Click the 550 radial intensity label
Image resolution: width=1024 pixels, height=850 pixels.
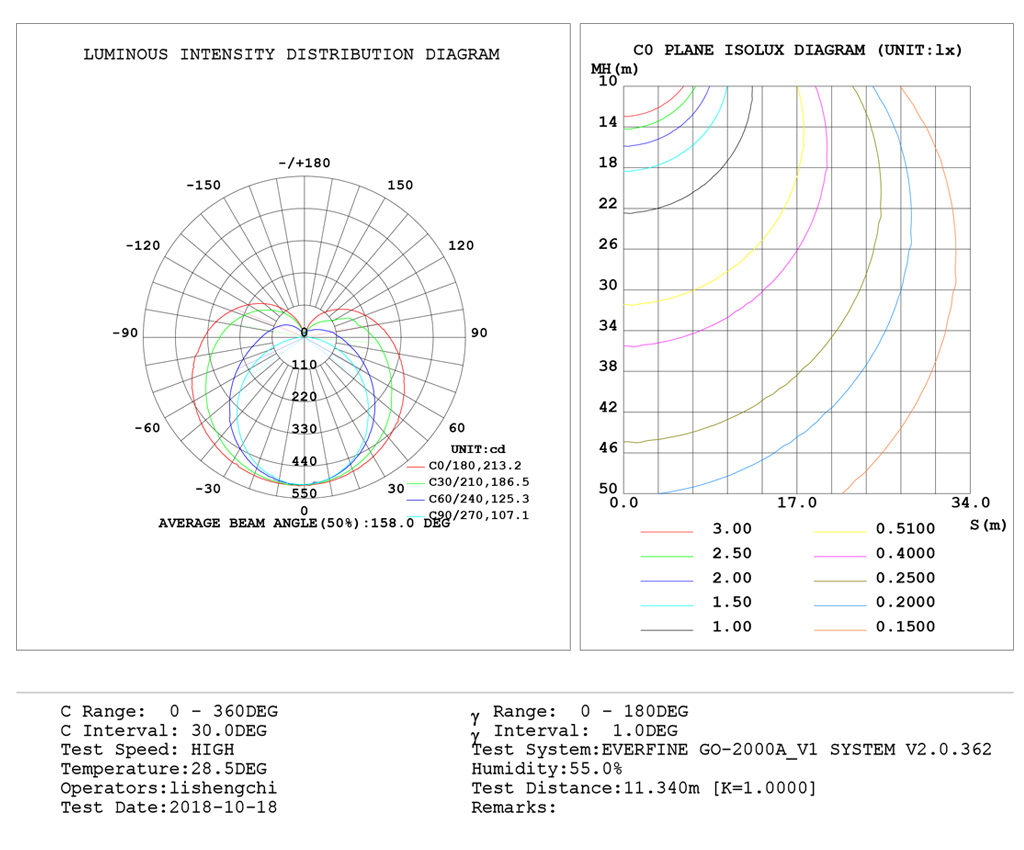click(304, 493)
